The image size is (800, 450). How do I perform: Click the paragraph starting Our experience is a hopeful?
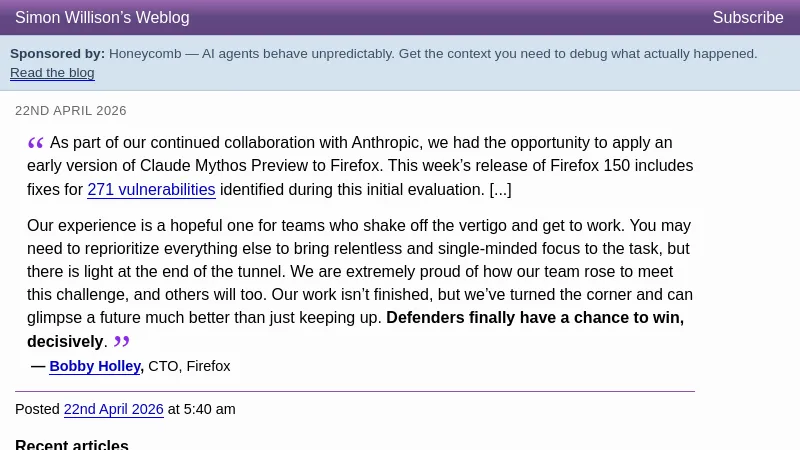click(360, 272)
